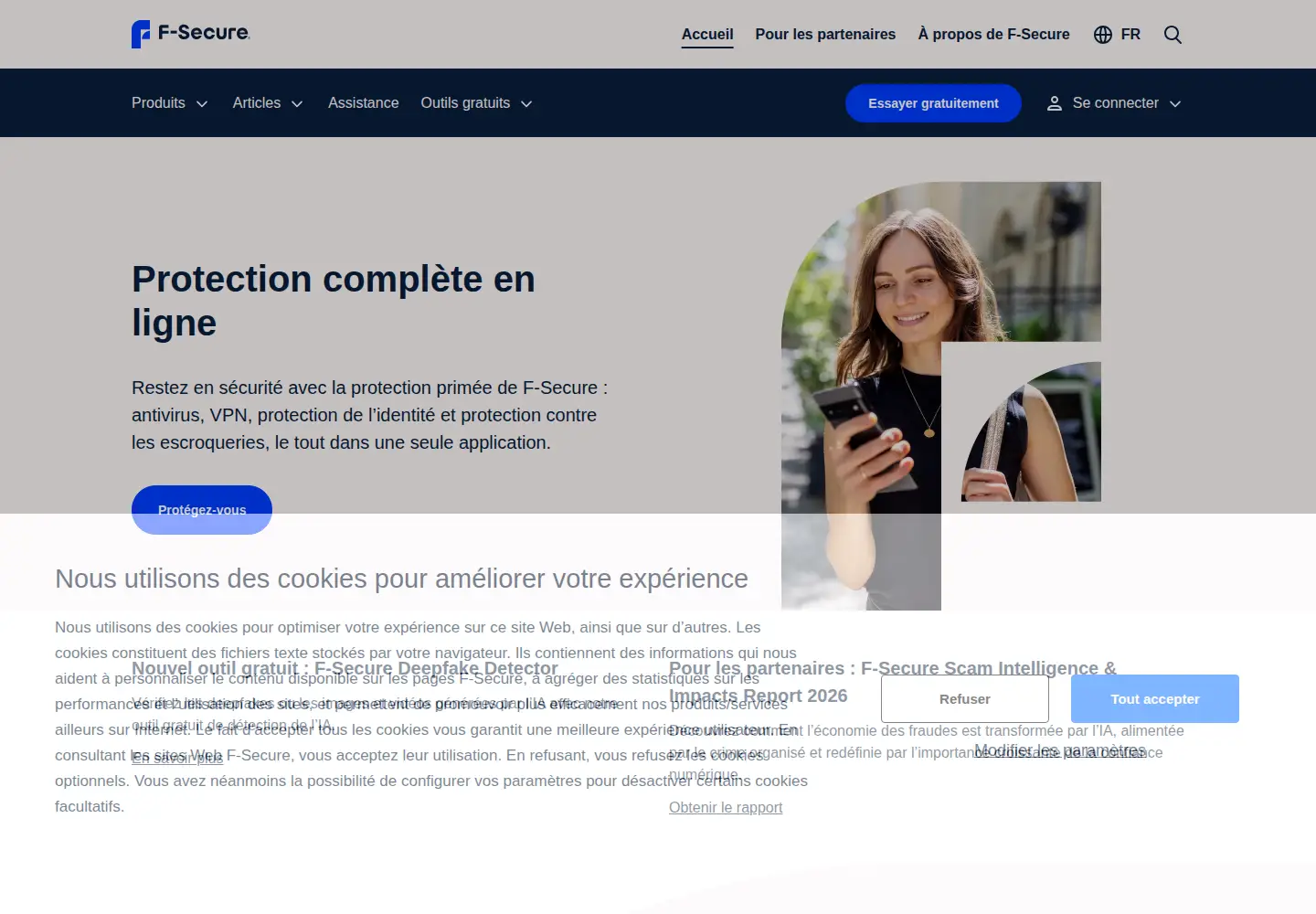Image resolution: width=1316 pixels, height=914 pixels.
Task: Follow the Obtenir le rapport link
Action: click(x=726, y=808)
